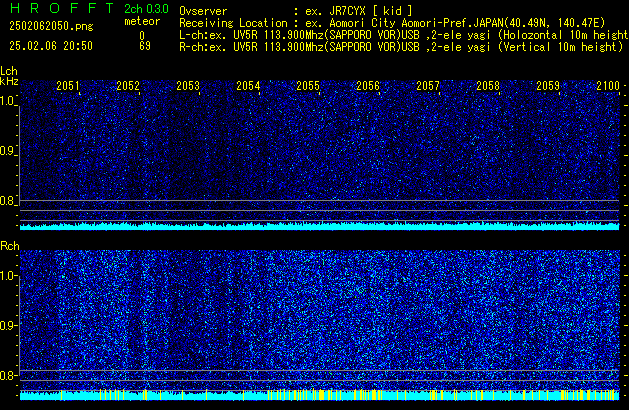The width and height of the screenshot is (629, 410).
Task: Click the Lch cyan signal level strip
Action: point(319,226)
